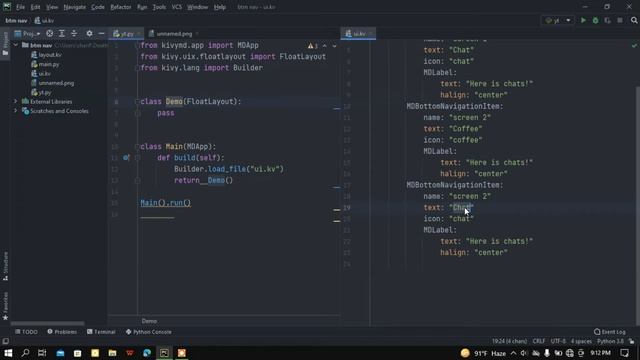Select yt.py in Project tree

point(41,92)
